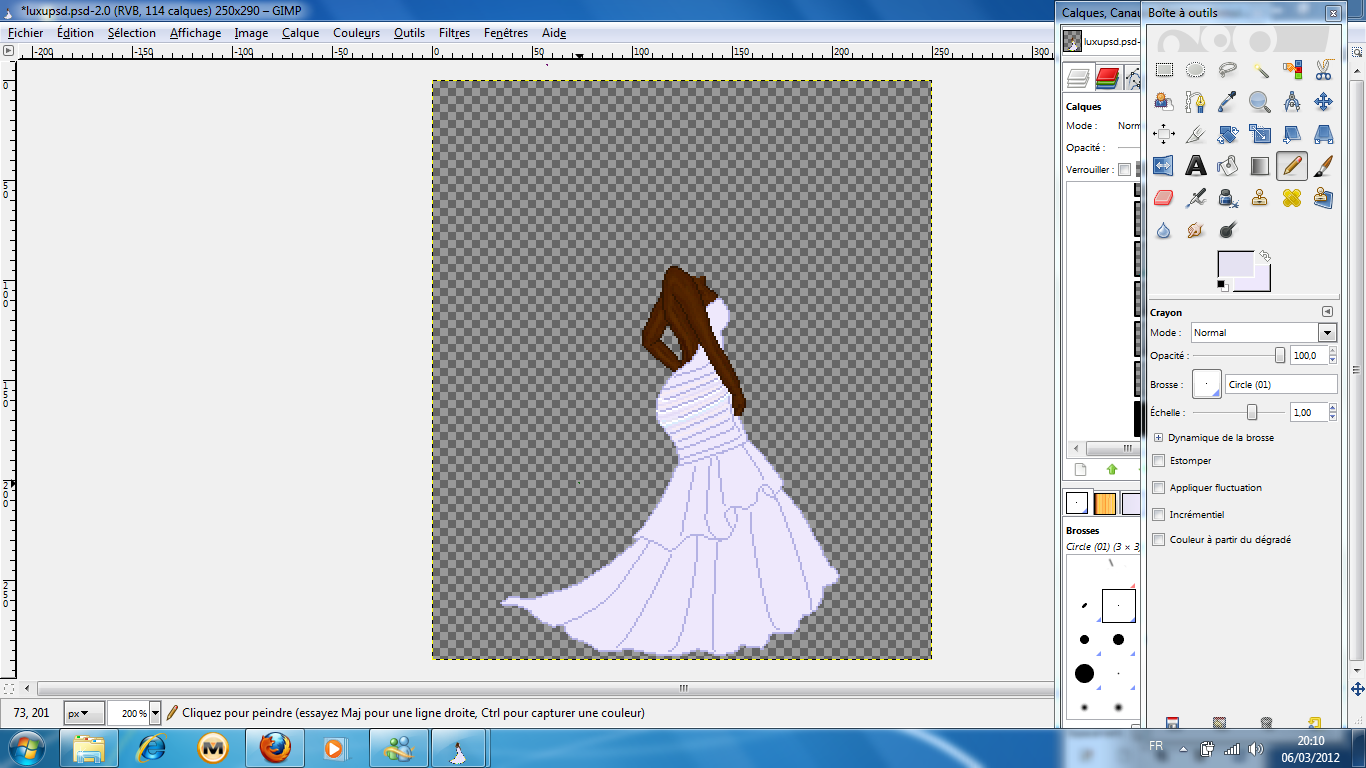Swap foreground and background colors
The width and height of the screenshot is (1366, 768).
(1265, 256)
